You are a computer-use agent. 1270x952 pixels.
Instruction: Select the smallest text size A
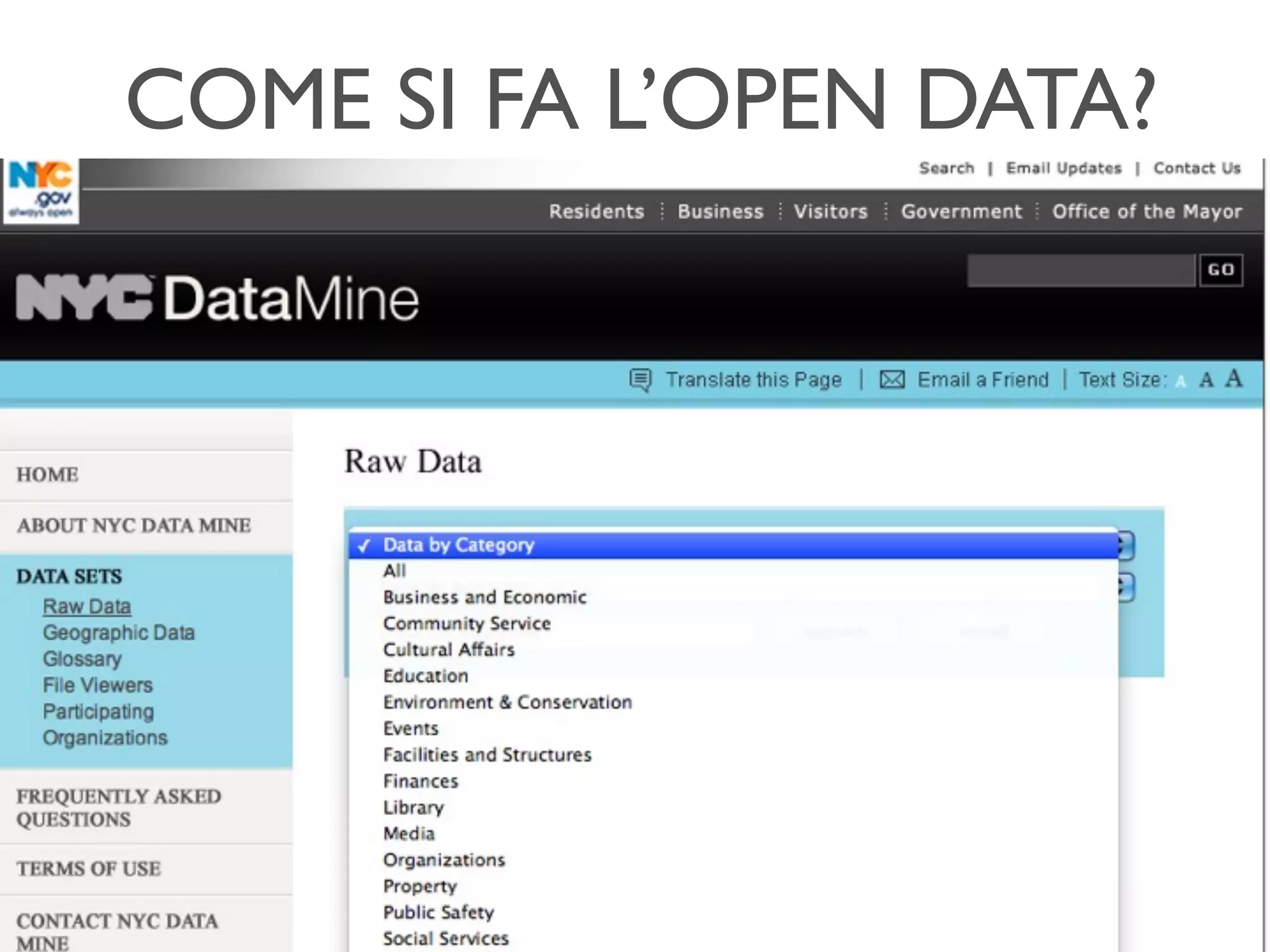[x=1181, y=382]
